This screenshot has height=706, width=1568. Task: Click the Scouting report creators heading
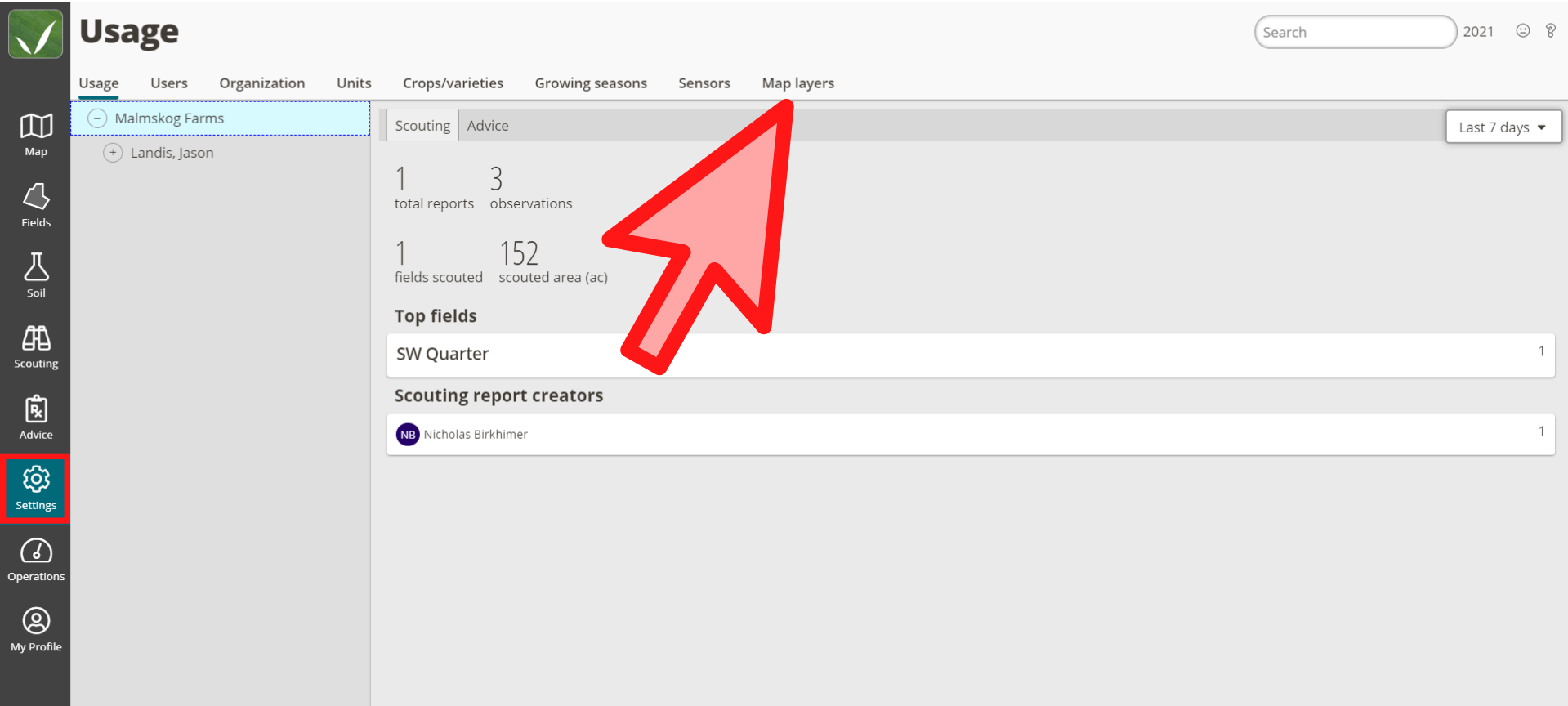pyautogui.click(x=498, y=395)
